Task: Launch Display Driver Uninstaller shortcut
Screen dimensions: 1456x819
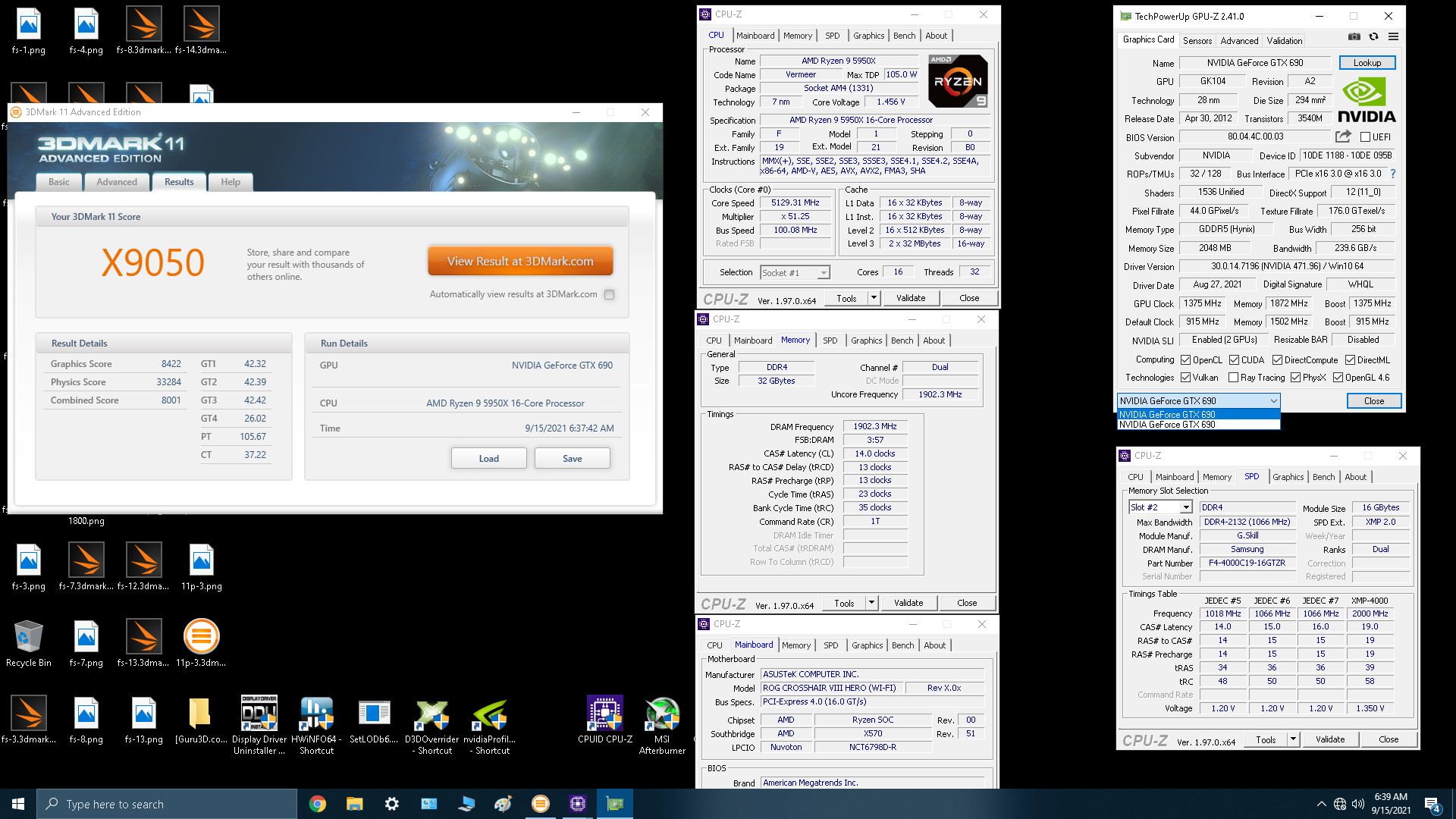Action: [259, 725]
